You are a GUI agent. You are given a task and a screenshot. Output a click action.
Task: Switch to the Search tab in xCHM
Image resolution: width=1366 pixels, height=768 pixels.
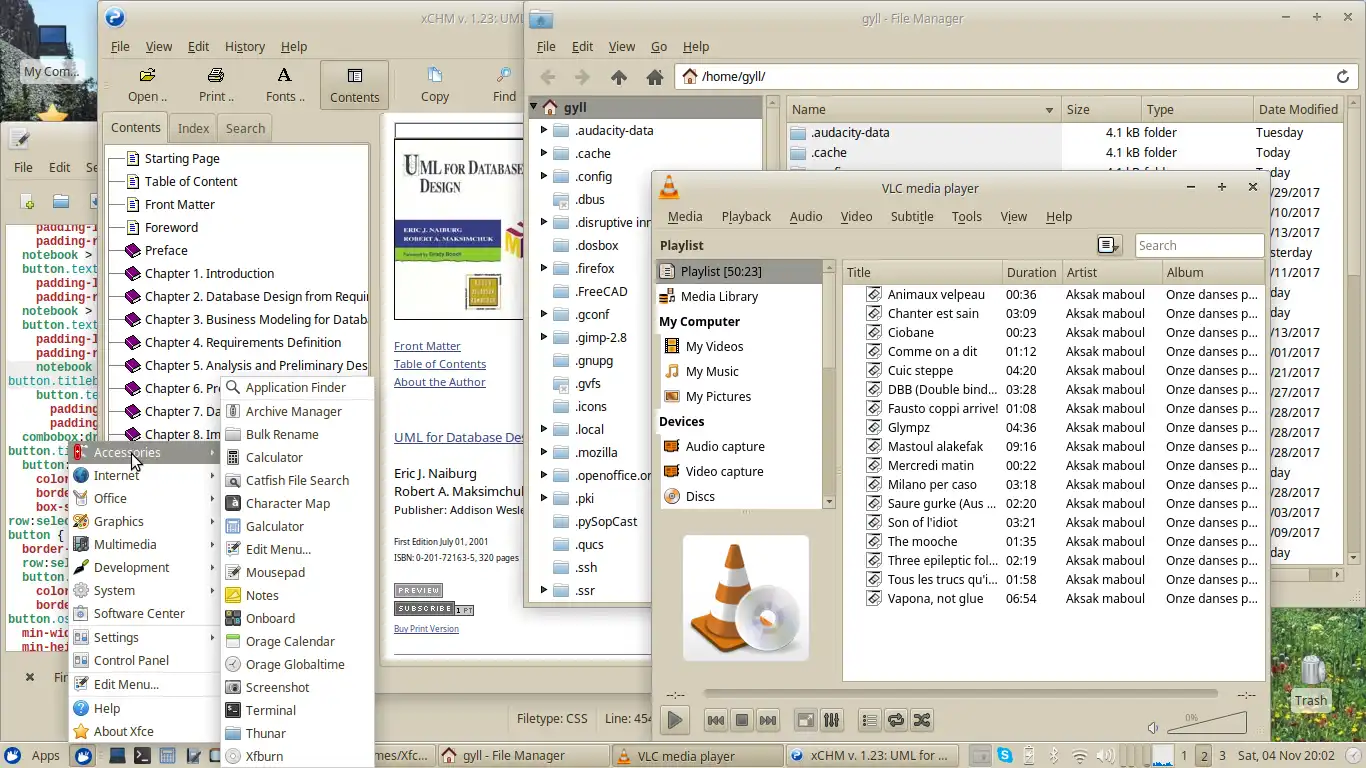(245, 128)
